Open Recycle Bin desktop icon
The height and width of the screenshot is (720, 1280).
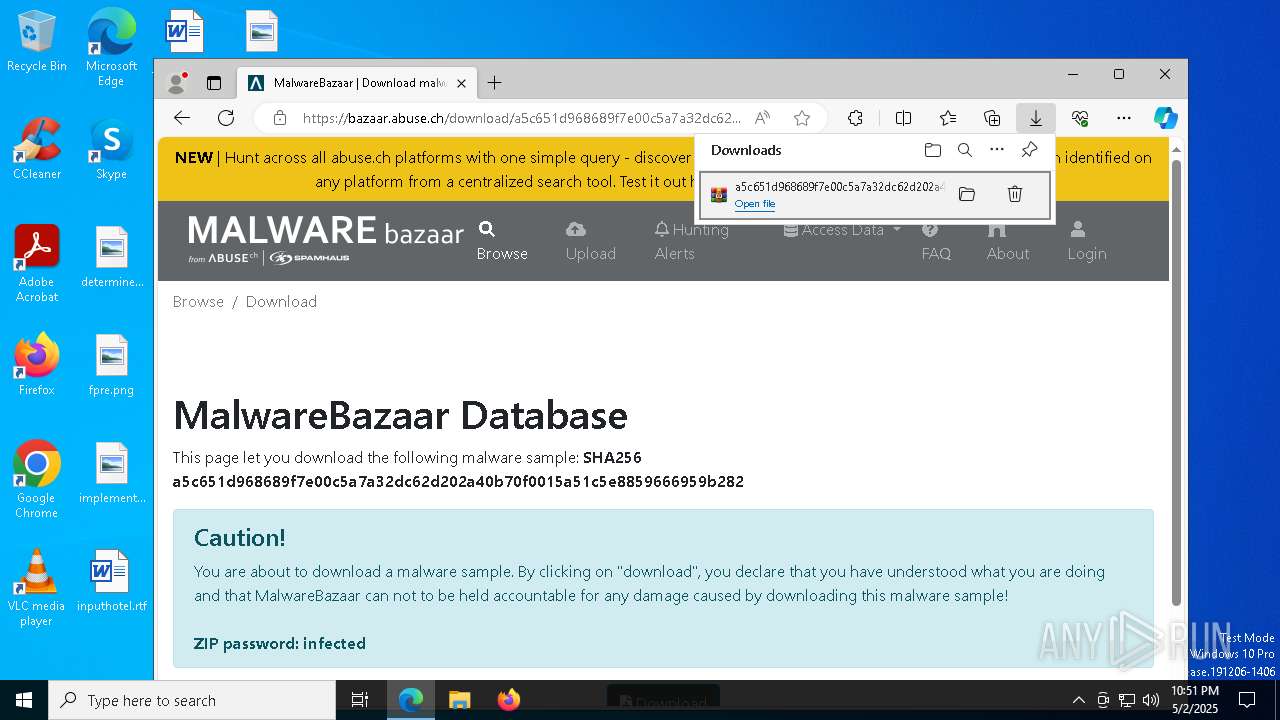pyautogui.click(x=37, y=42)
